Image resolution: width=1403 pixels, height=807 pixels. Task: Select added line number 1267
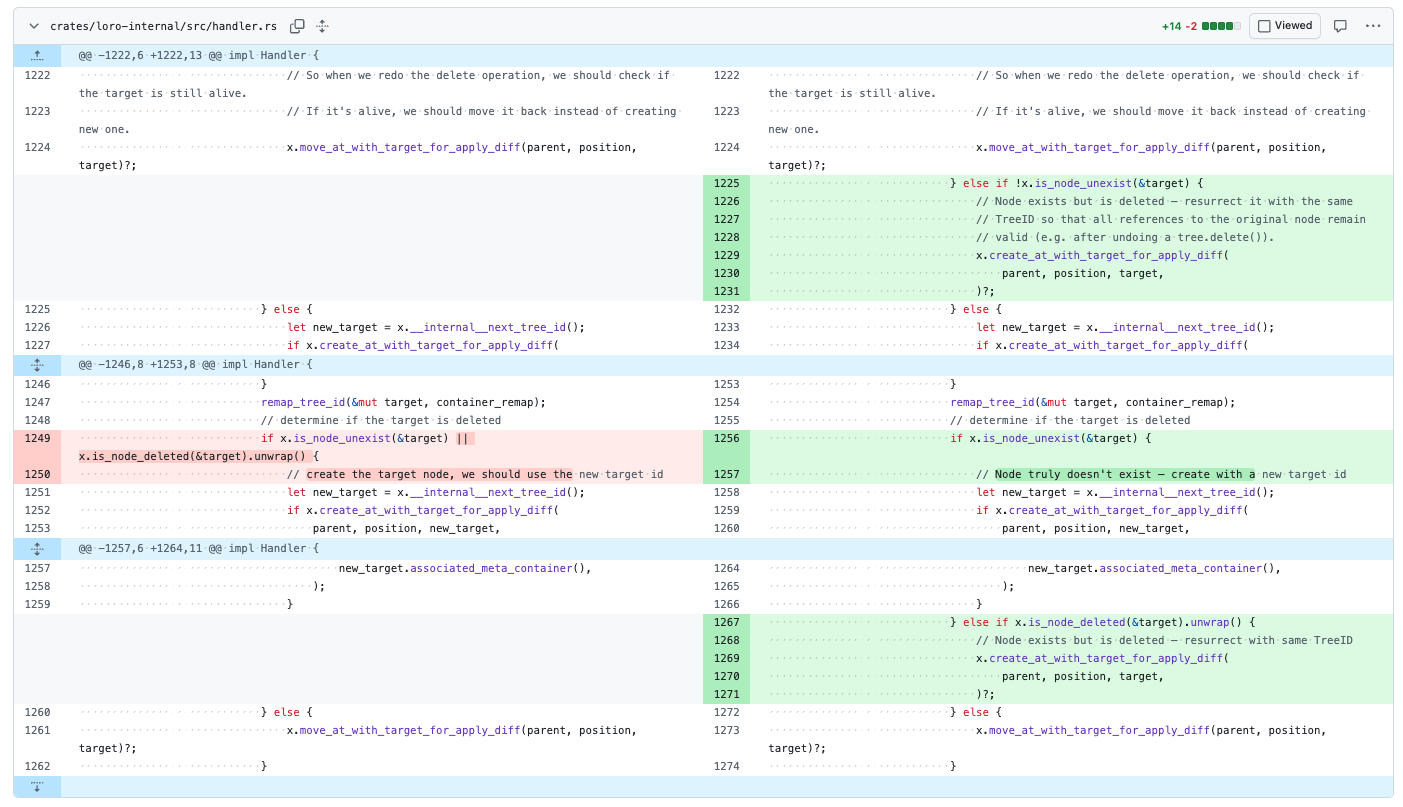click(726, 623)
